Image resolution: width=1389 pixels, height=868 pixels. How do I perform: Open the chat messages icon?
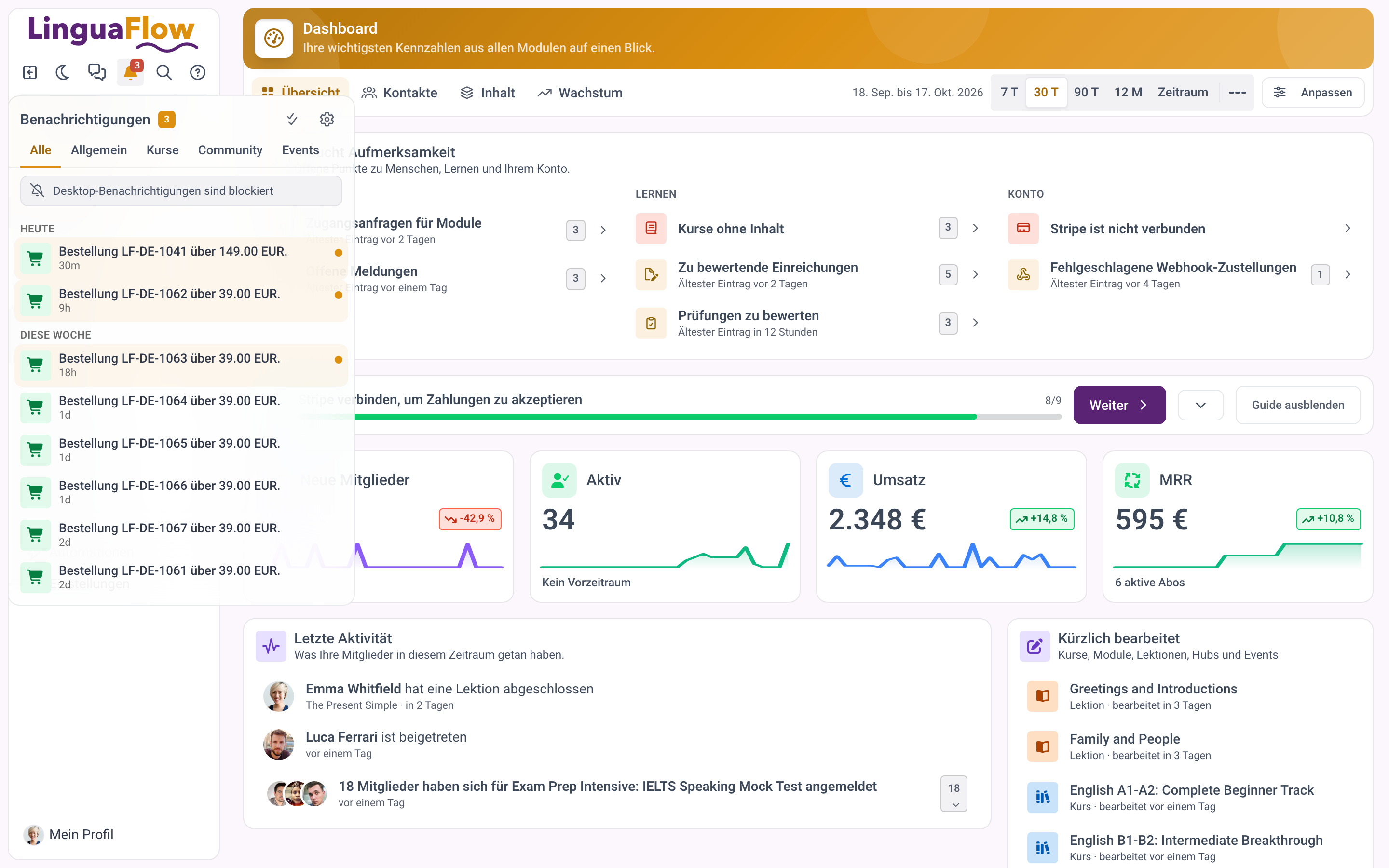pos(96,72)
